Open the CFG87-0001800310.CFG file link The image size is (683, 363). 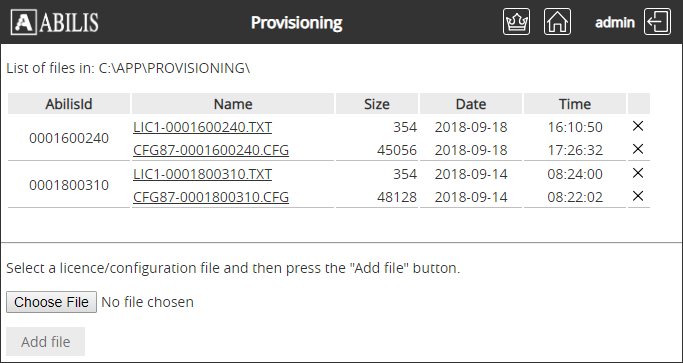[x=211, y=197]
